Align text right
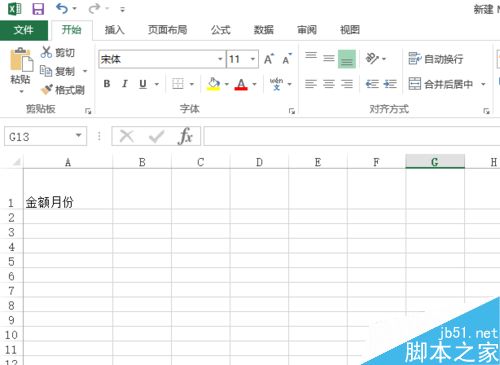Image resolution: width=500 pixels, height=365 pixels. 347,84
